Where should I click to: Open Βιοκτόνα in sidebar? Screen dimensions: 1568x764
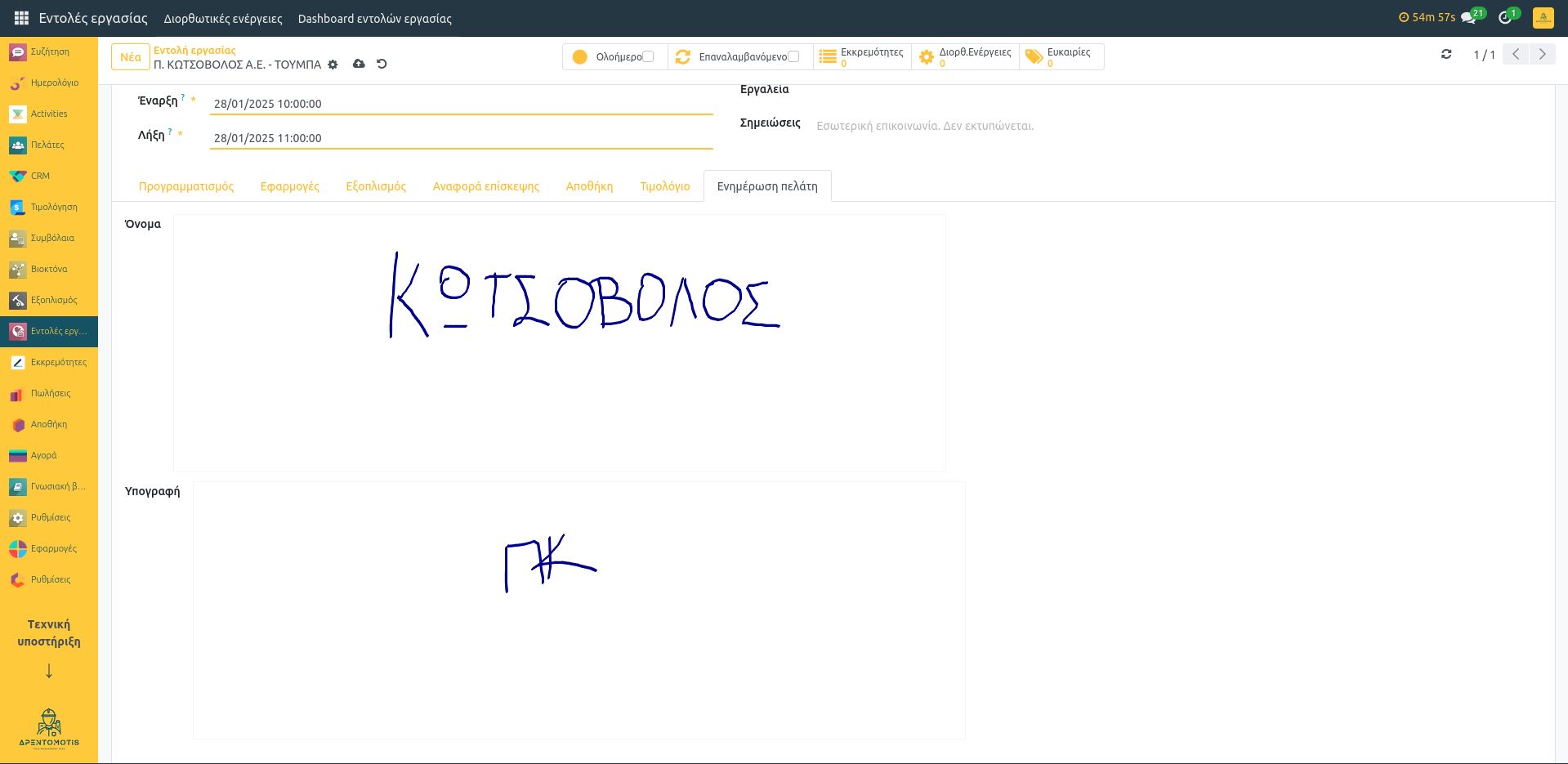[49, 269]
